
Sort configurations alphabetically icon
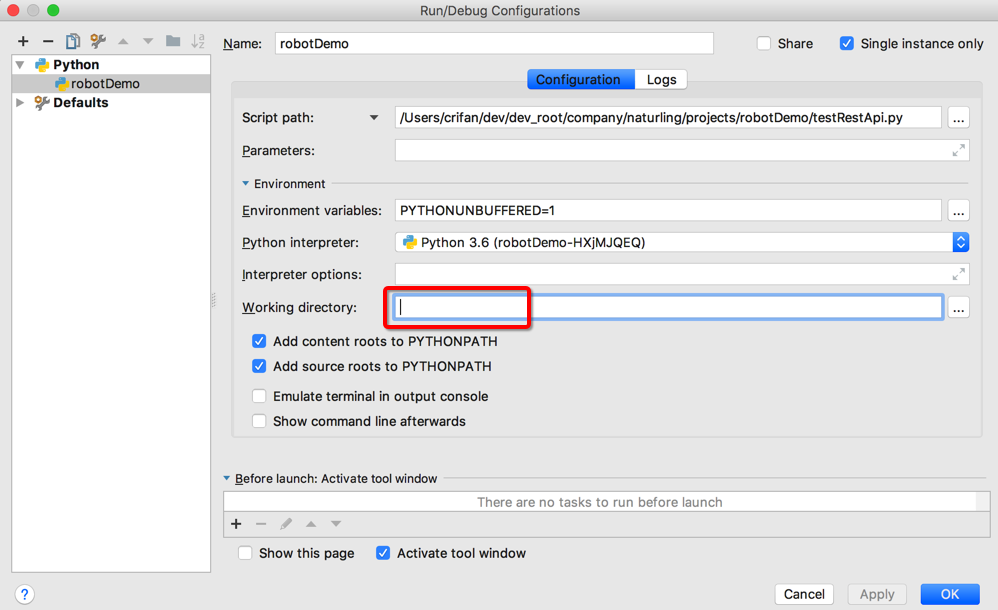198,41
